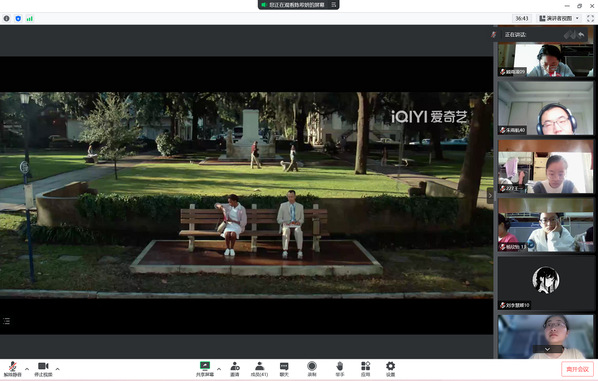Enter fullscreen with the corner arrows icon
Screen dimensions: 598x381
point(590,18)
